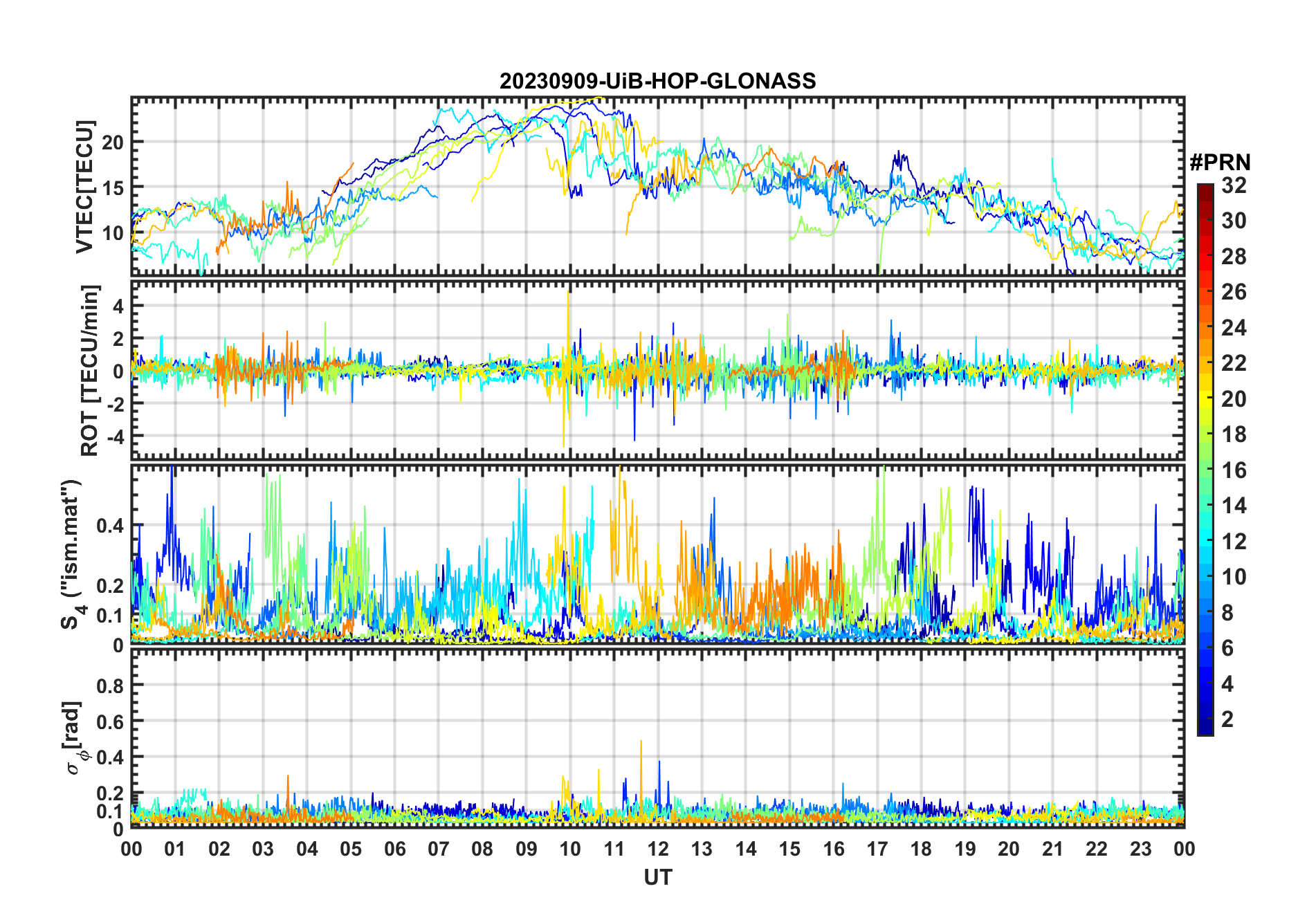Click the 32 label on the PRN colorbar

click(1234, 185)
